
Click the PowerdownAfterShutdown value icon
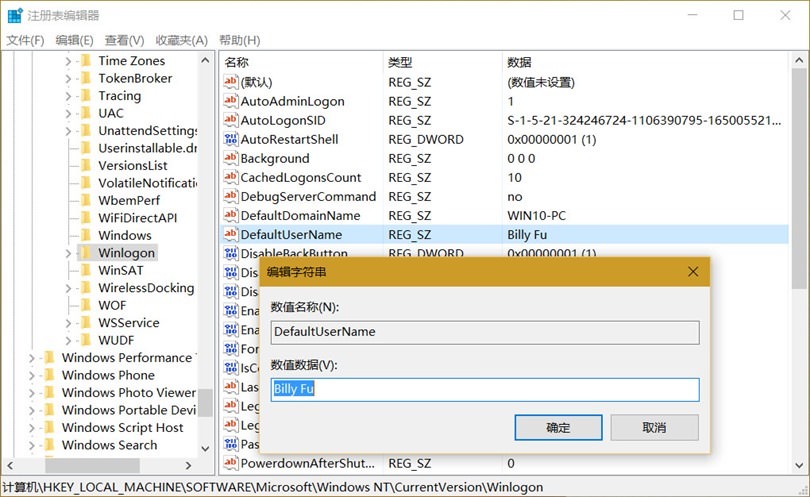pos(231,463)
